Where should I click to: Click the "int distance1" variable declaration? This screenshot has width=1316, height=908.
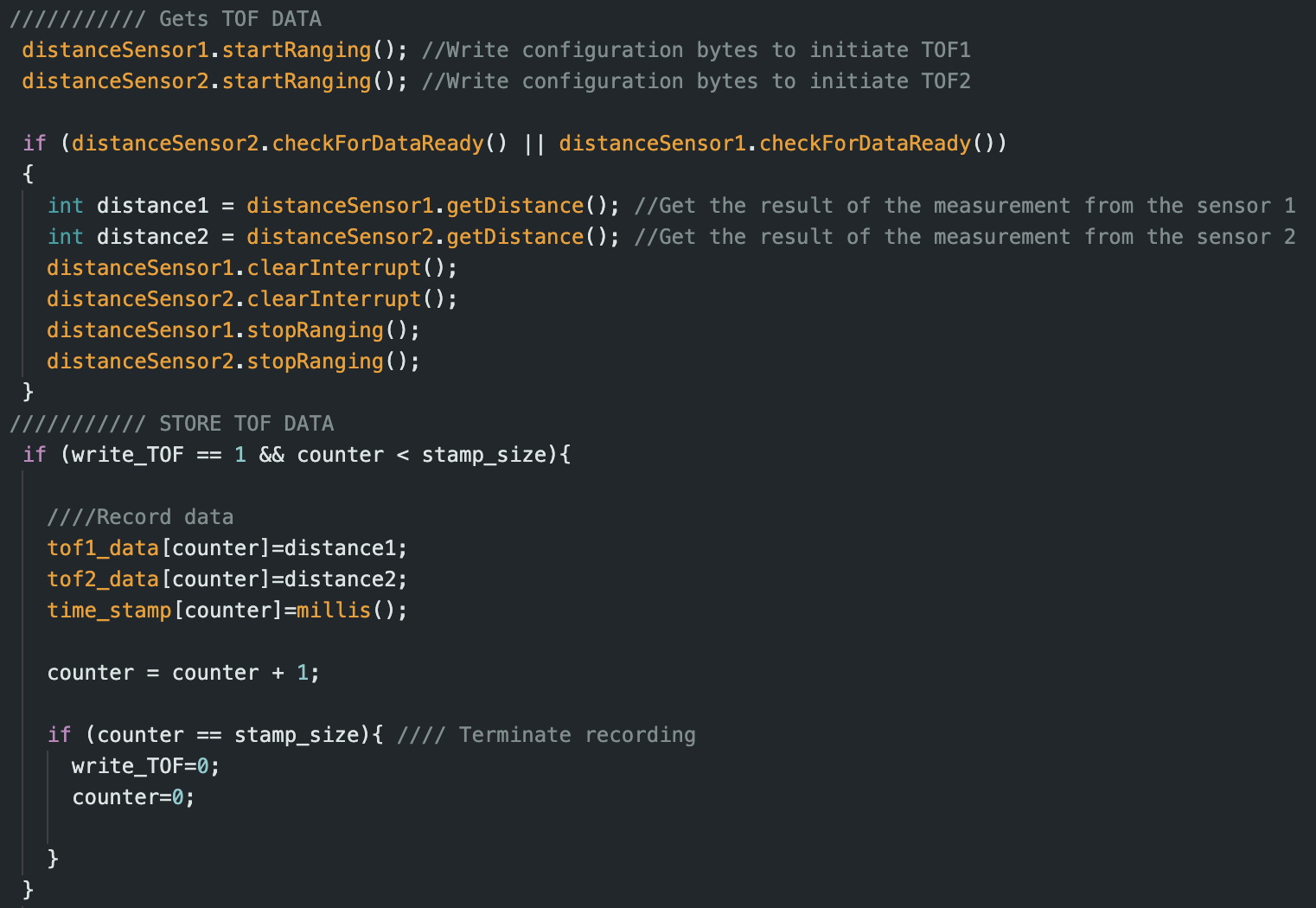point(128,206)
